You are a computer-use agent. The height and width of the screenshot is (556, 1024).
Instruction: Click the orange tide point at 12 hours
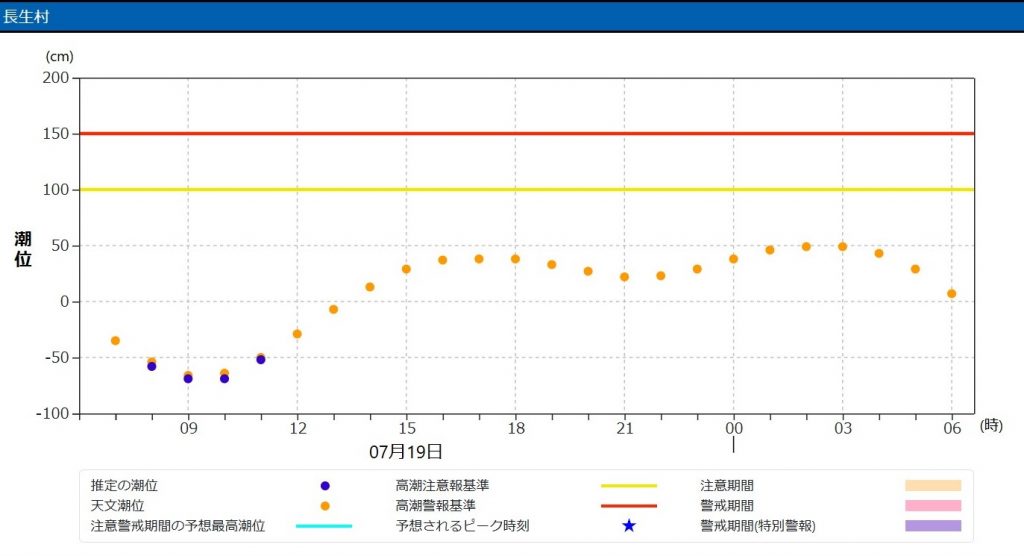pyautogui.click(x=297, y=334)
